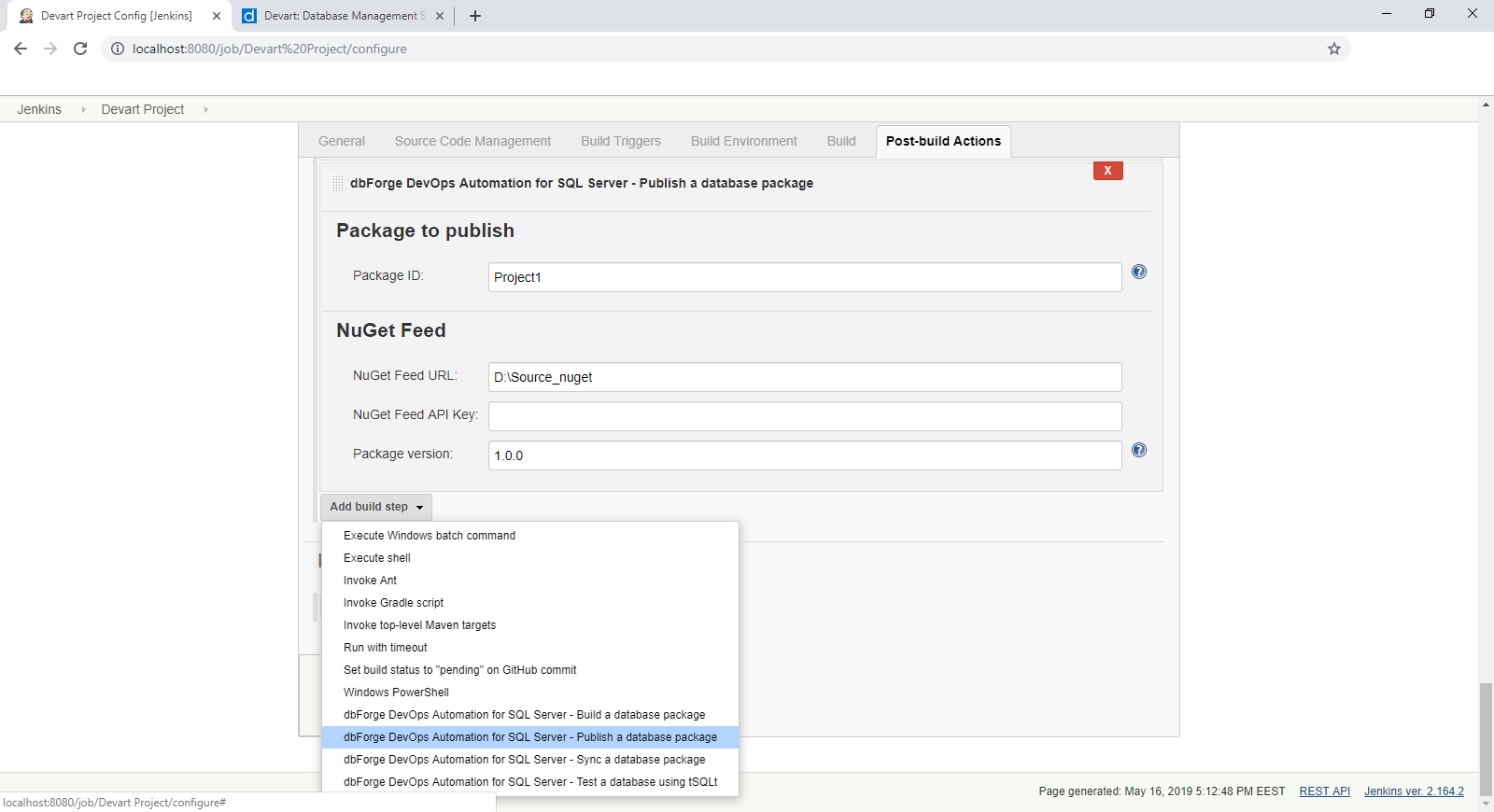Delete the Publish a database package step
Image resolution: width=1494 pixels, height=812 pixels.
click(x=1108, y=171)
